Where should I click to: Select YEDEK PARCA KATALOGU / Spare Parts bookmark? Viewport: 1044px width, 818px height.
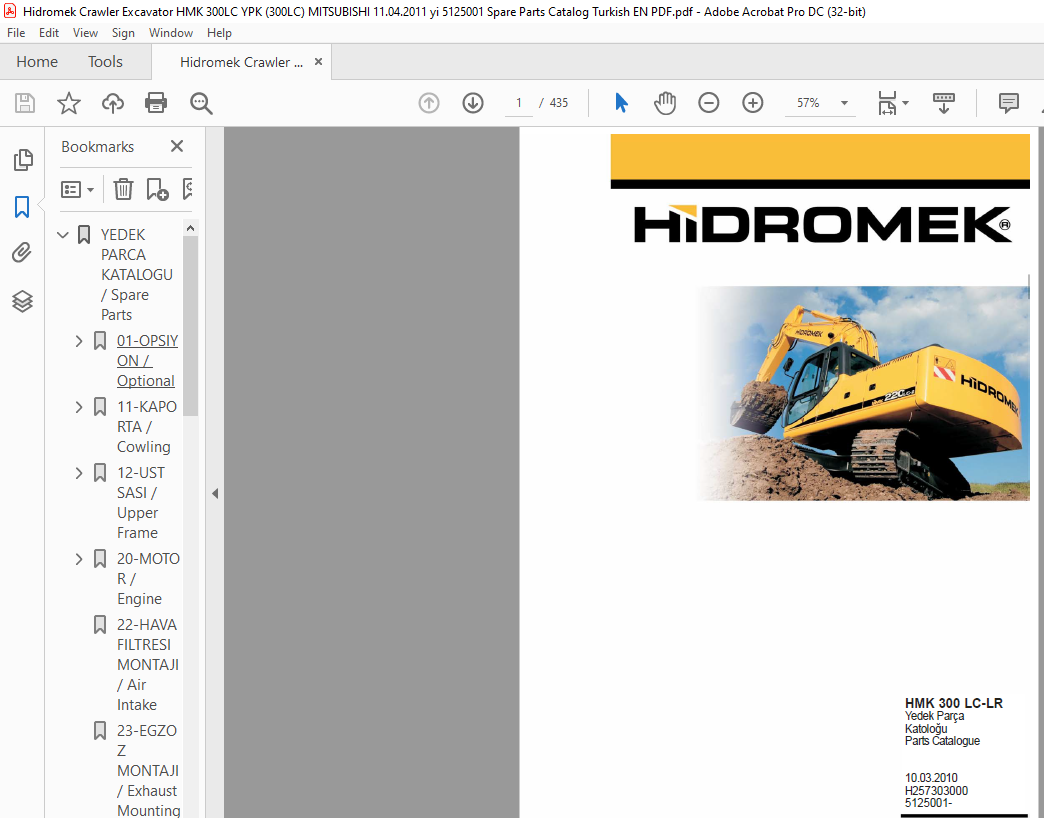coord(136,274)
